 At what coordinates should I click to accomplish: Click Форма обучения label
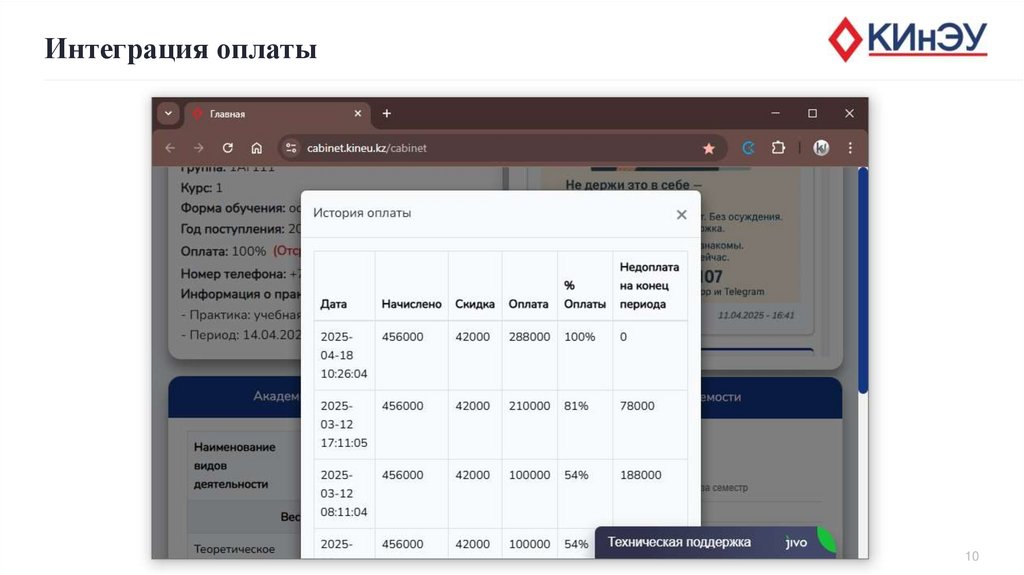click(232, 208)
